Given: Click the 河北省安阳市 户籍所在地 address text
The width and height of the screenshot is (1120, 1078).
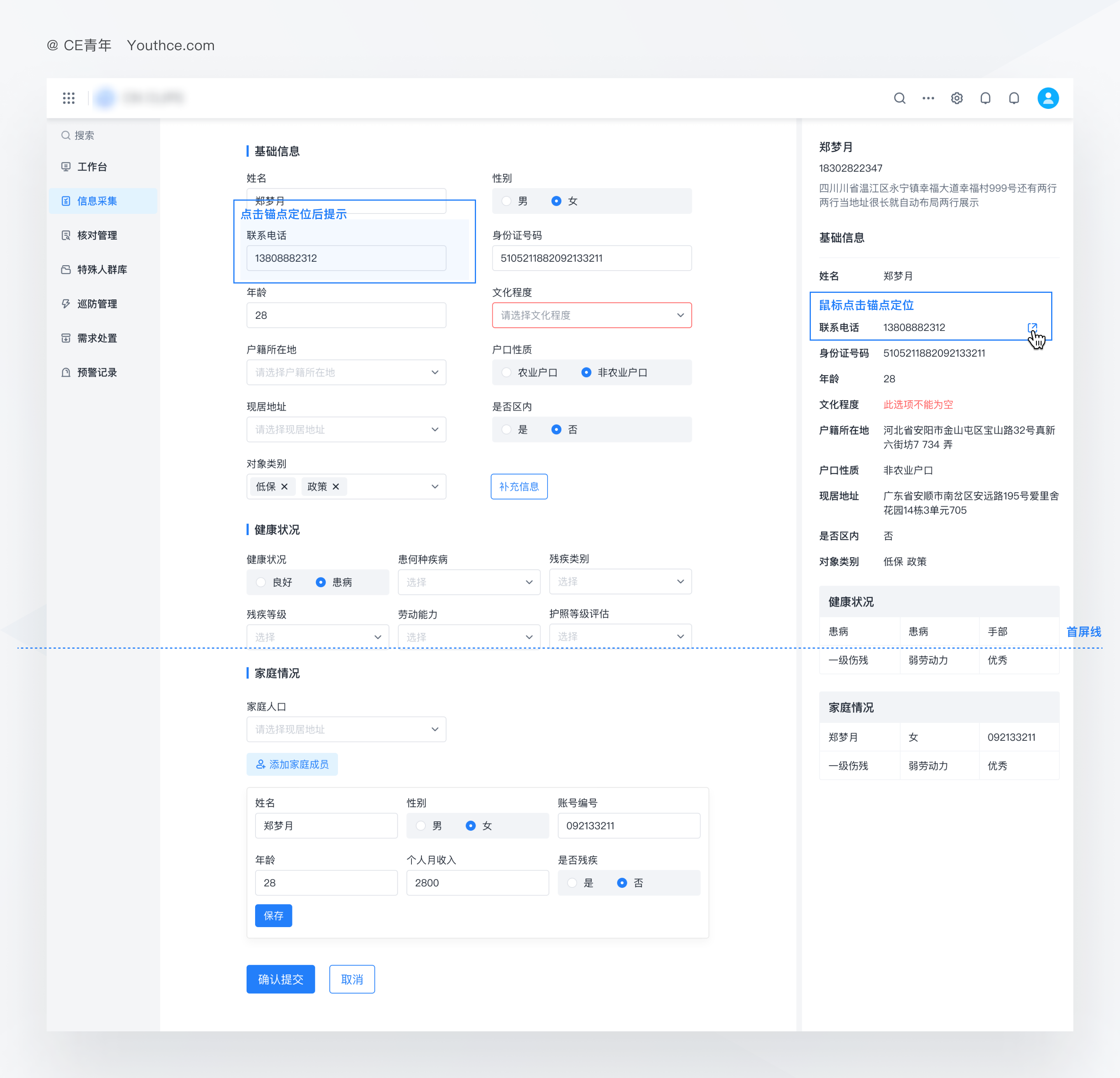Looking at the screenshot, I should click(x=969, y=437).
